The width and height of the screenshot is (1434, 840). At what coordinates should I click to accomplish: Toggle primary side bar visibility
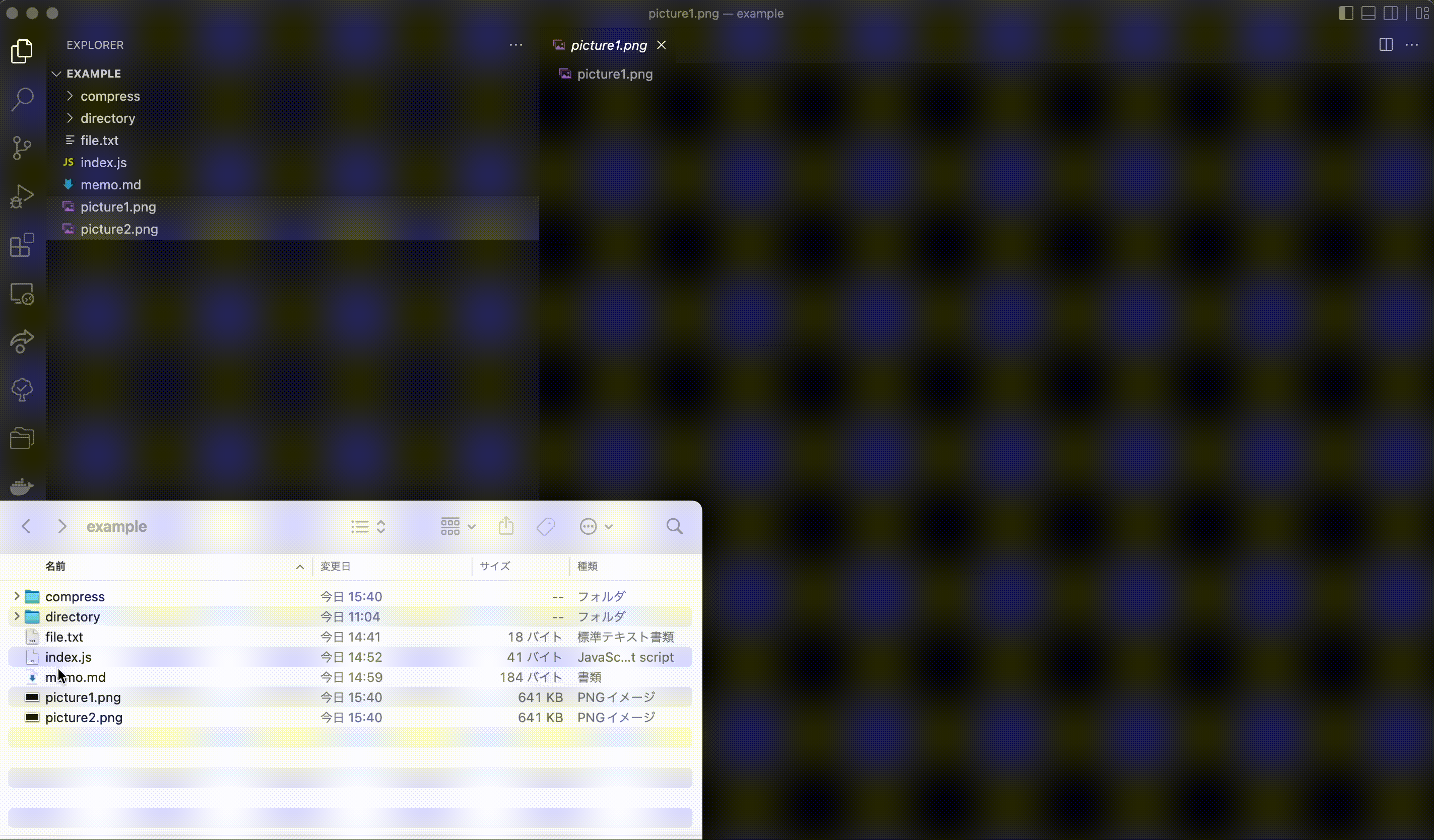point(1346,13)
